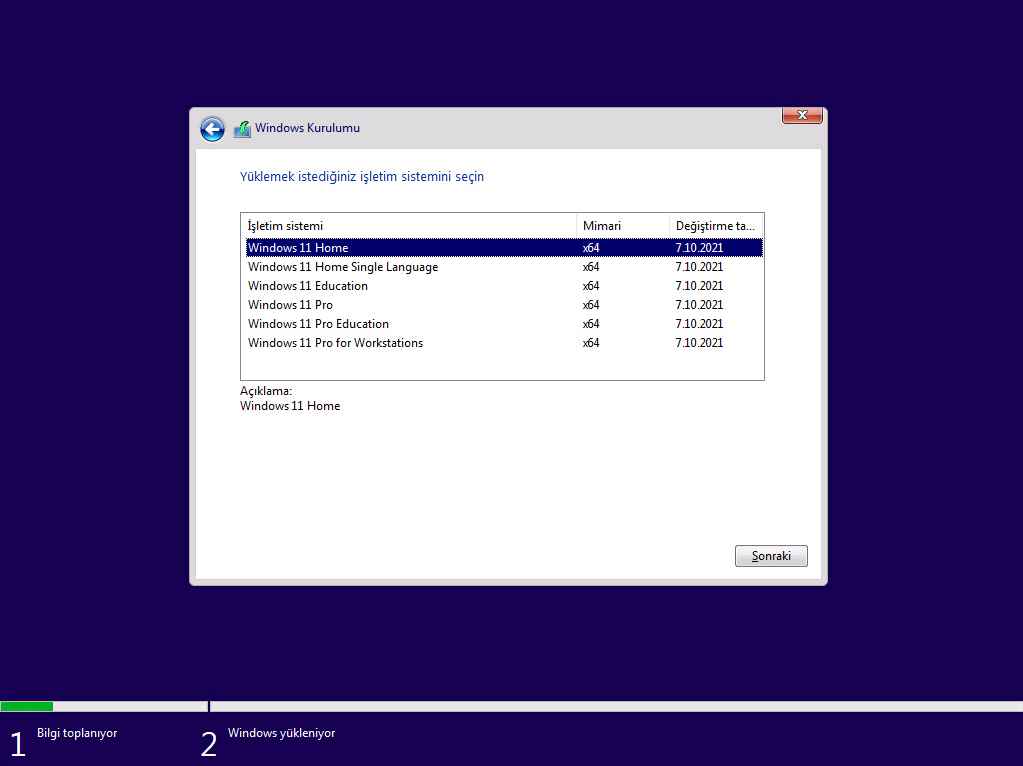Screen dimensions: 1023x766
Task: Select Windows 11 Home Single Language
Action: [343, 267]
